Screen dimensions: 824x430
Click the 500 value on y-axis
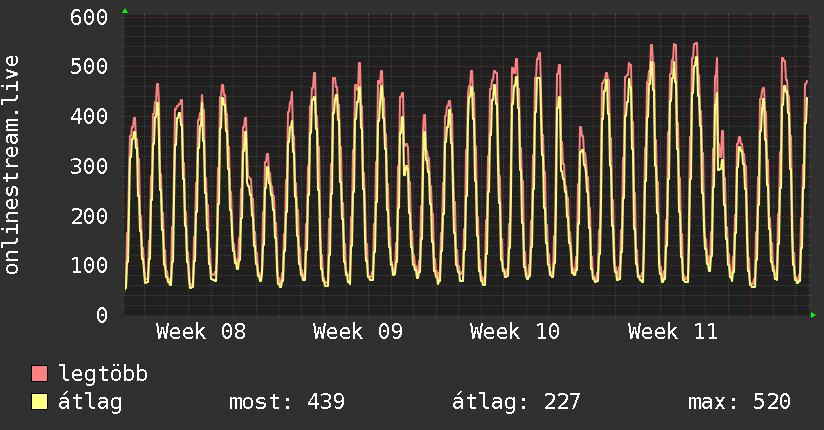pos(90,67)
